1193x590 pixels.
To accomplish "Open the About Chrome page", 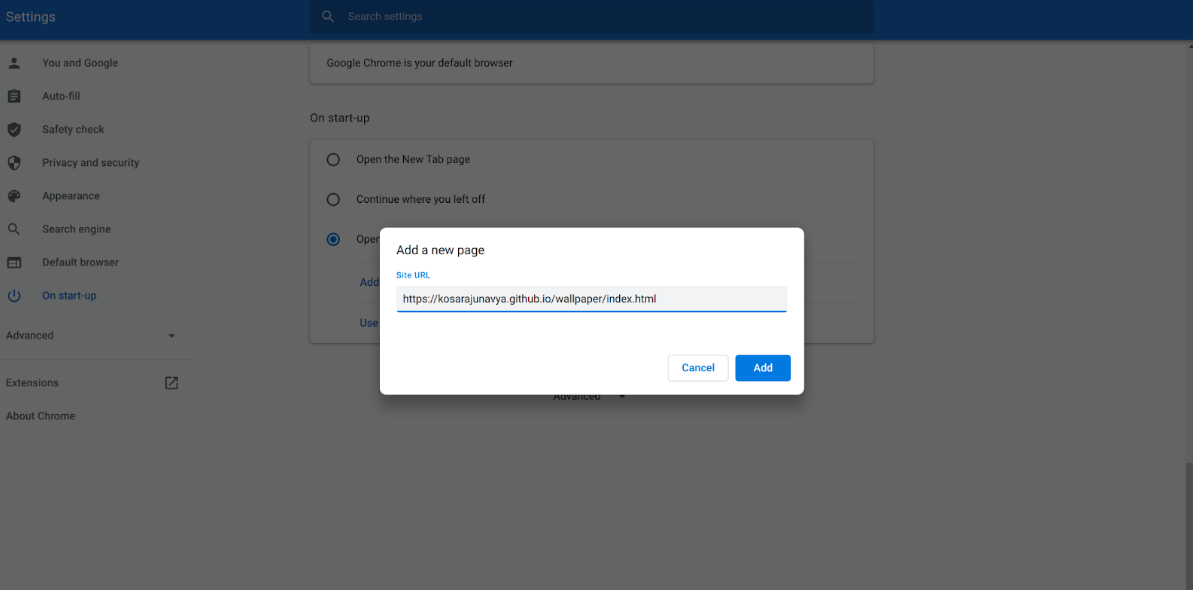I will pos(40,416).
